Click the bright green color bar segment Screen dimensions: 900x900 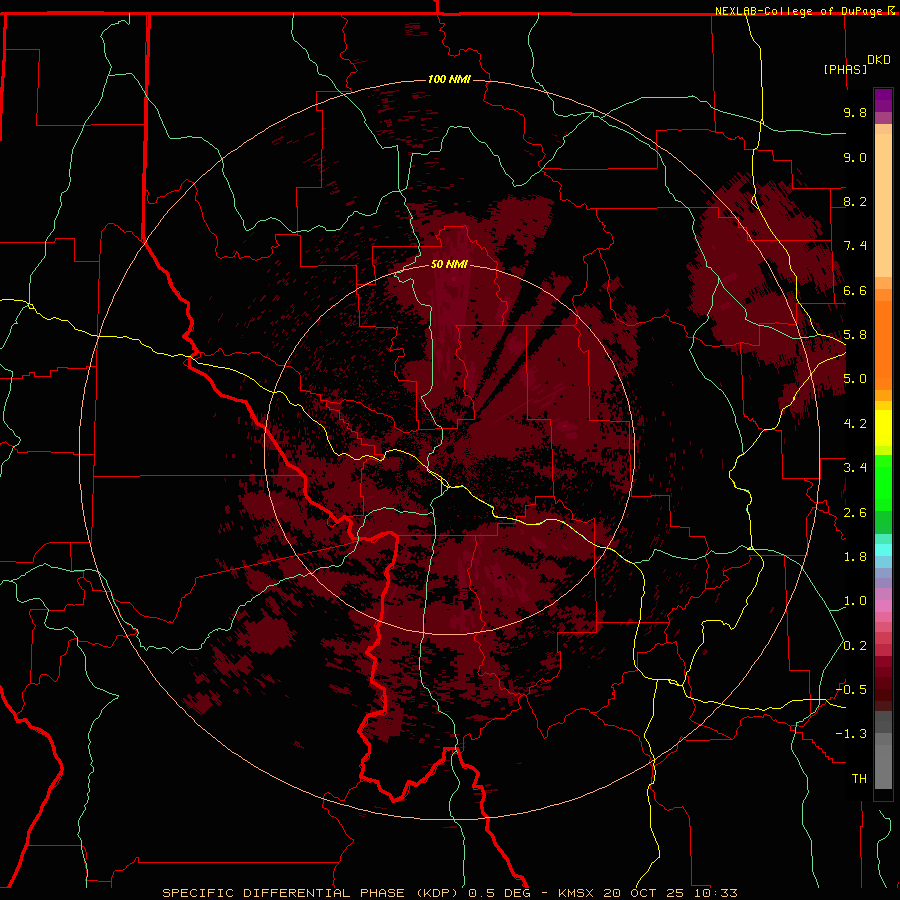883,483
